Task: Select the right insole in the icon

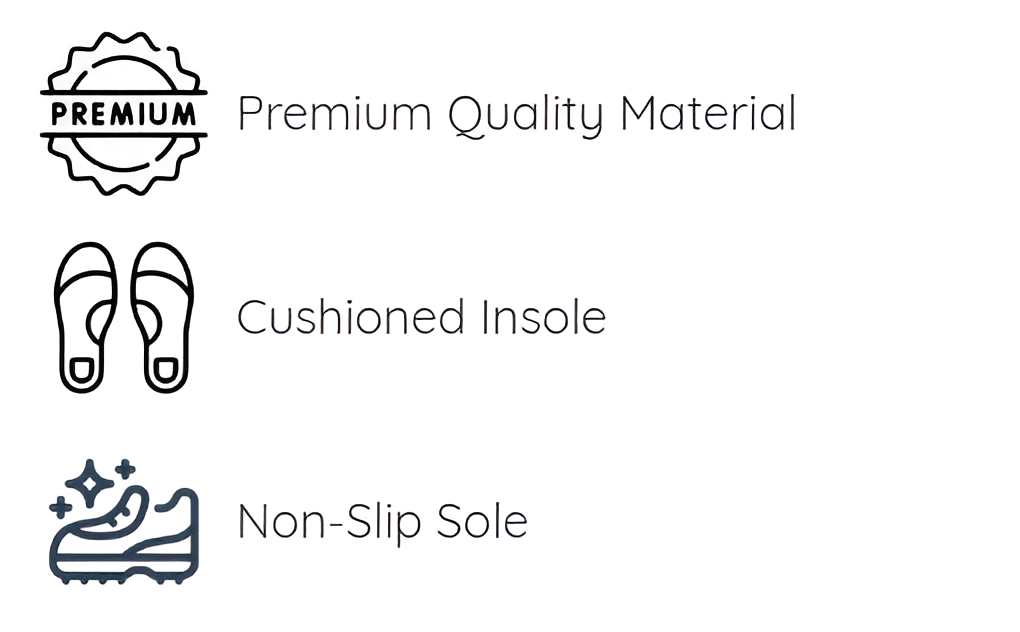Action: (x=162, y=316)
